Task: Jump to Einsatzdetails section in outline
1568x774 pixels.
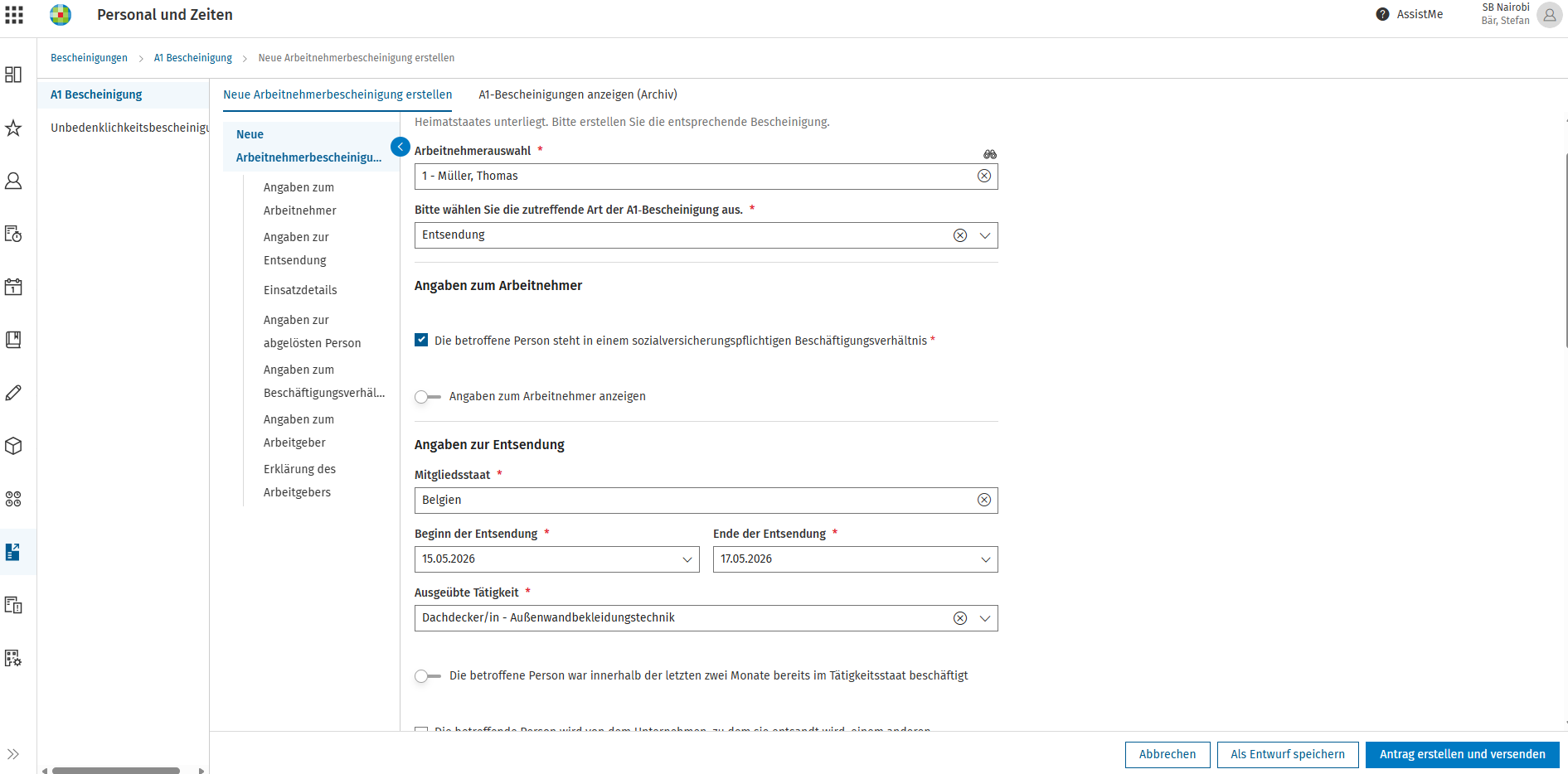Action: [x=300, y=290]
